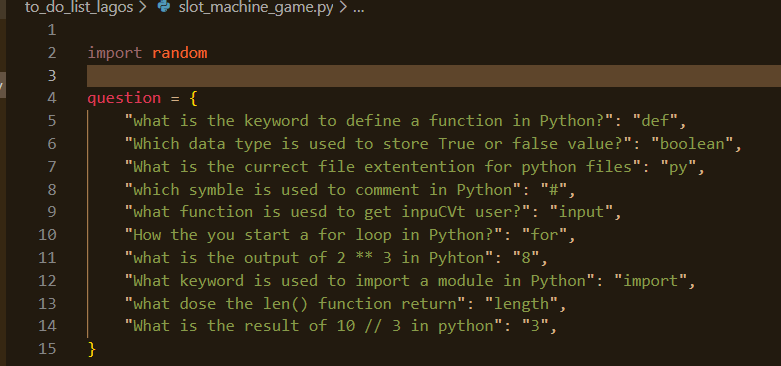
Task: Click "What is the result of 10 // 3" string
Action: click(313, 326)
